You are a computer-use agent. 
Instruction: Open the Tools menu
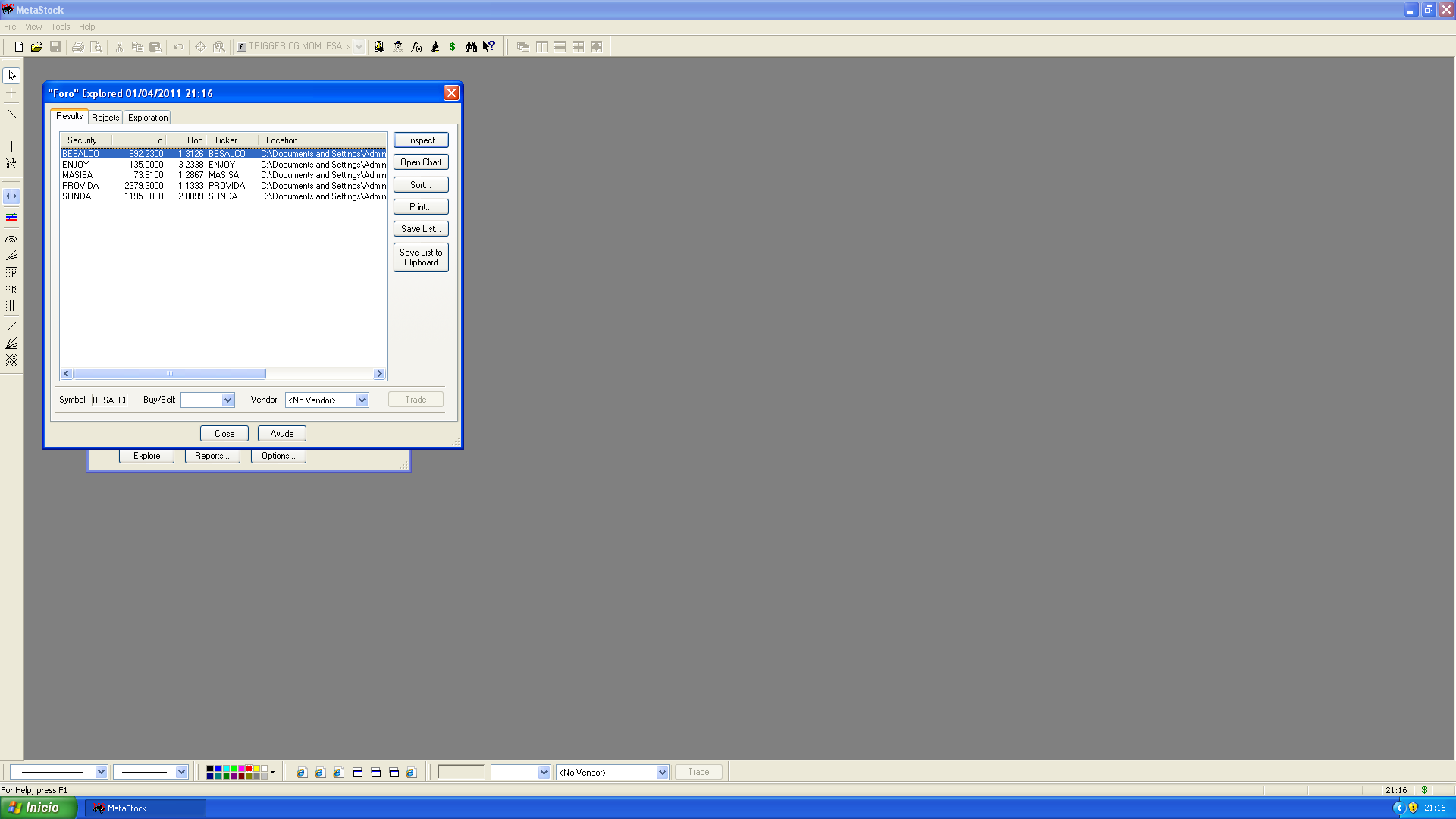pyautogui.click(x=61, y=27)
